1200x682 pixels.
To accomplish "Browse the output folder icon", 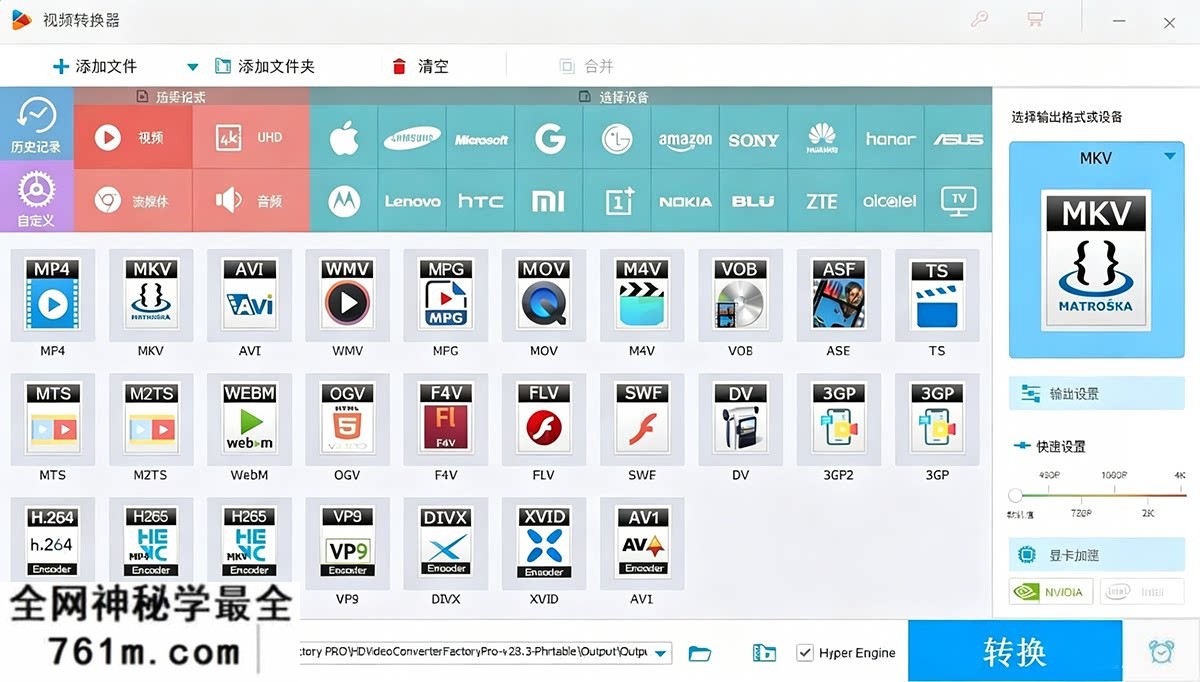I will pyautogui.click(x=700, y=653).
